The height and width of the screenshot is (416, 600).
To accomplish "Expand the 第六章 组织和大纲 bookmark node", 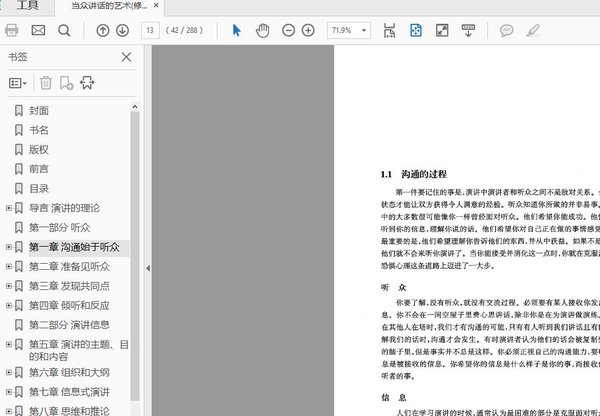I will (x=9, y=372).
